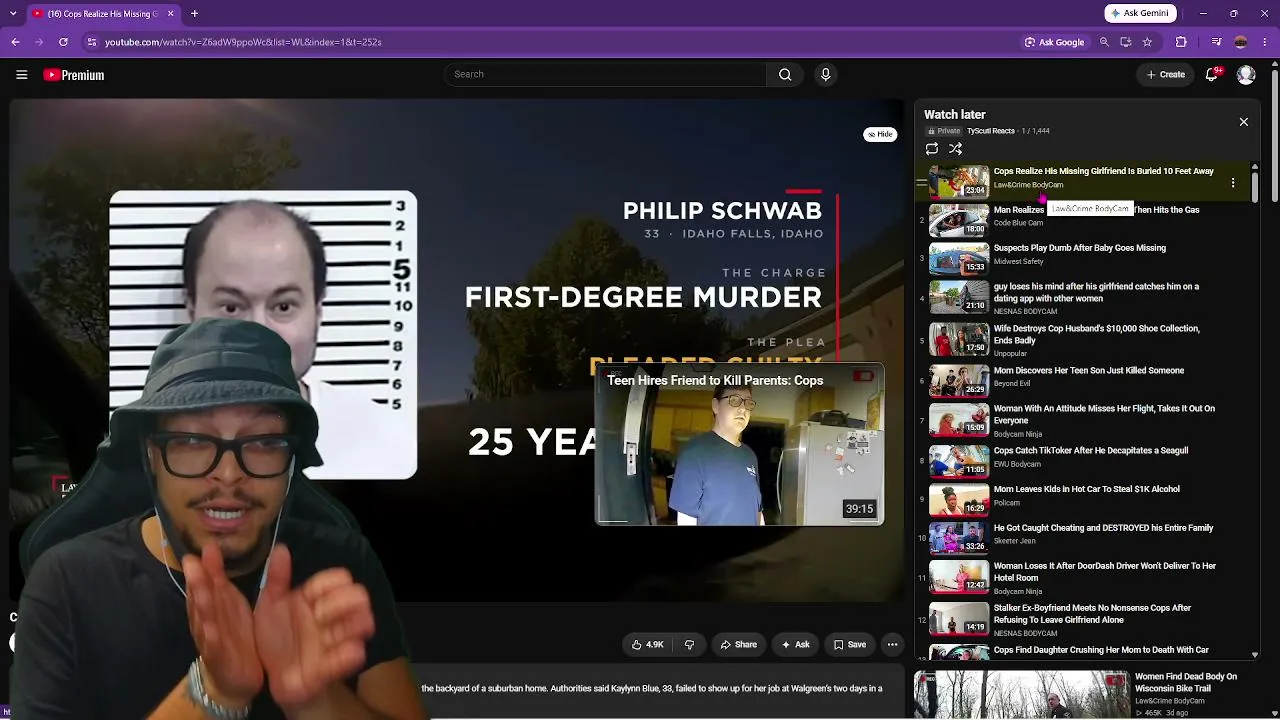Like the video with 4.9K likes

[648, 645]
